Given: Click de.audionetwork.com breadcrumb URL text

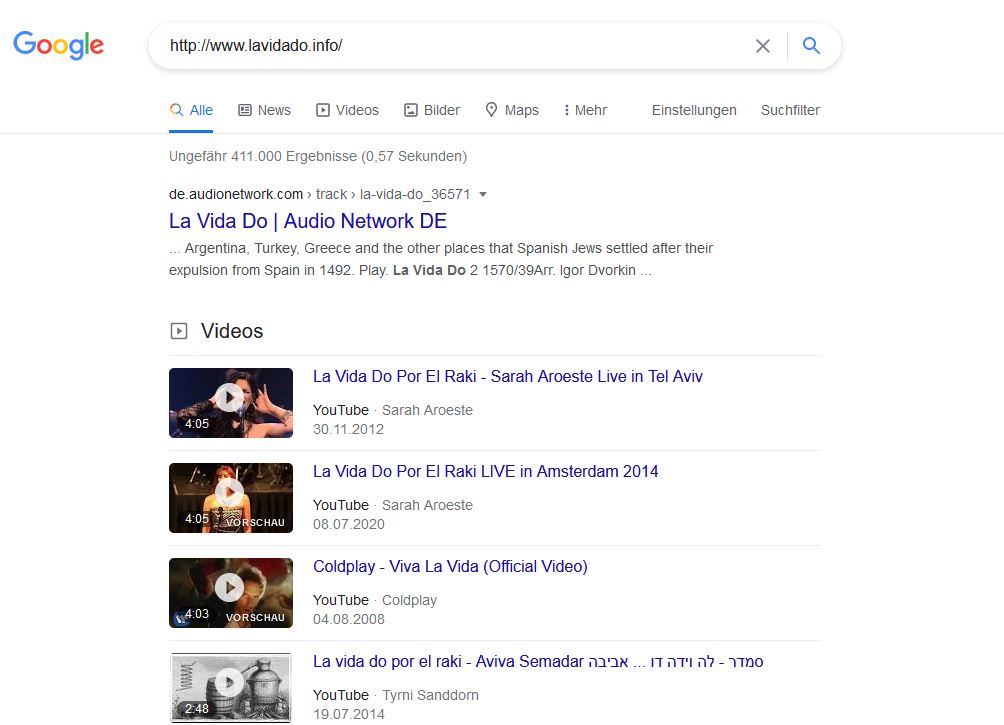Looking at the screenshot, I should tap(236, 194).
